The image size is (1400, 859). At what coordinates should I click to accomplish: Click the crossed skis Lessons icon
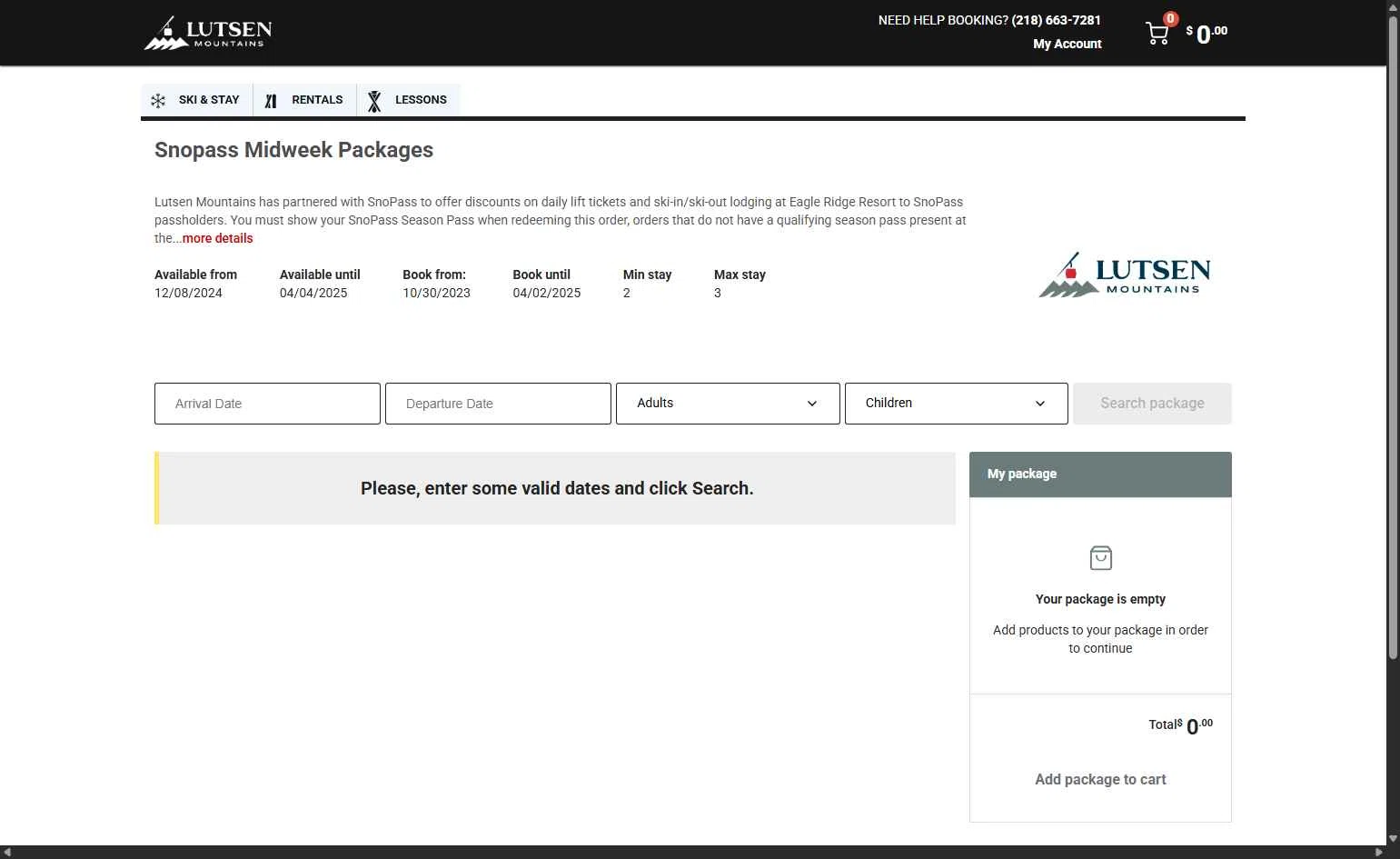coord(374,101)
